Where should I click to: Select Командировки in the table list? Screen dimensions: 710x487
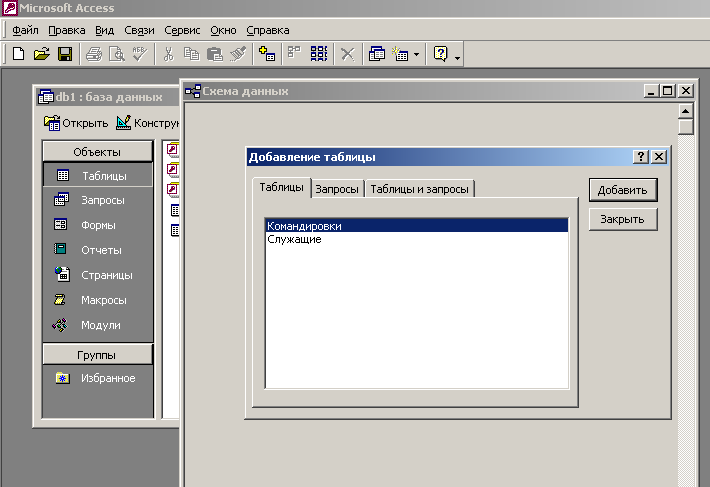417,226
